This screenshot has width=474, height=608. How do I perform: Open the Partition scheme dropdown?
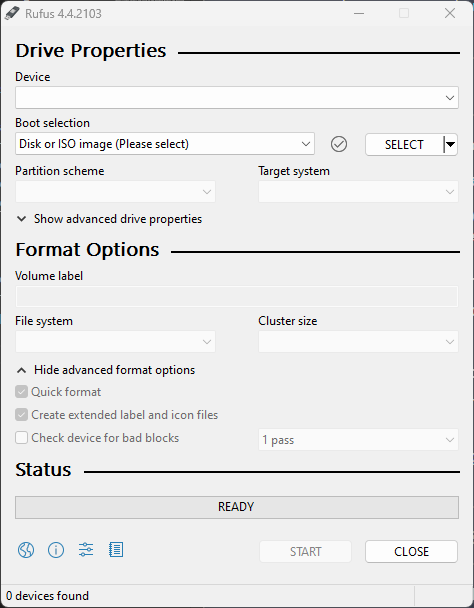click(115, 192)
